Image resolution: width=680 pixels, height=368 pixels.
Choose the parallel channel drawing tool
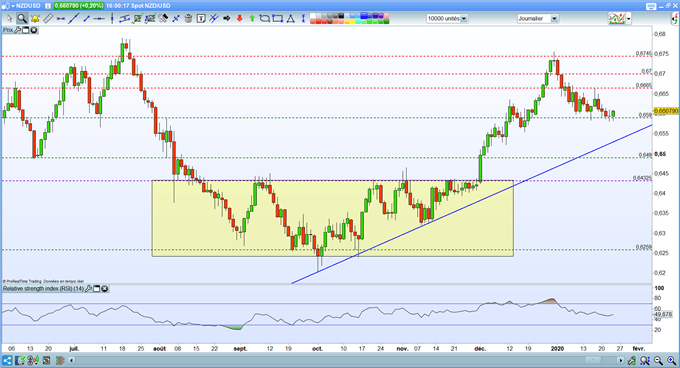pyautogui.click(x=124, y=19)
